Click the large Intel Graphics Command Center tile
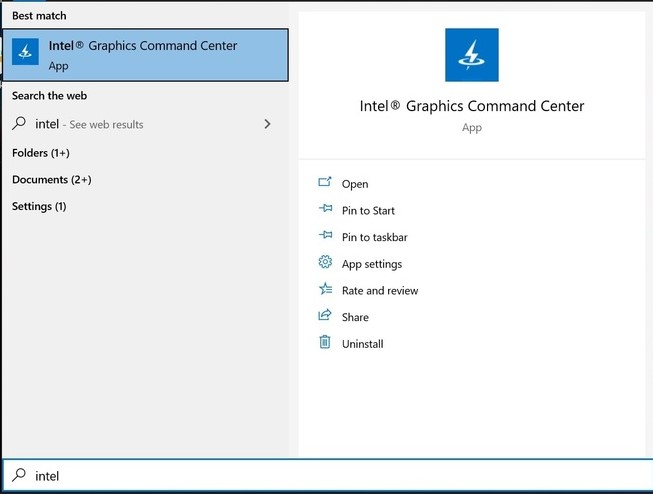The width and height of the screenshot is (653, 494). tap(471, 55)
